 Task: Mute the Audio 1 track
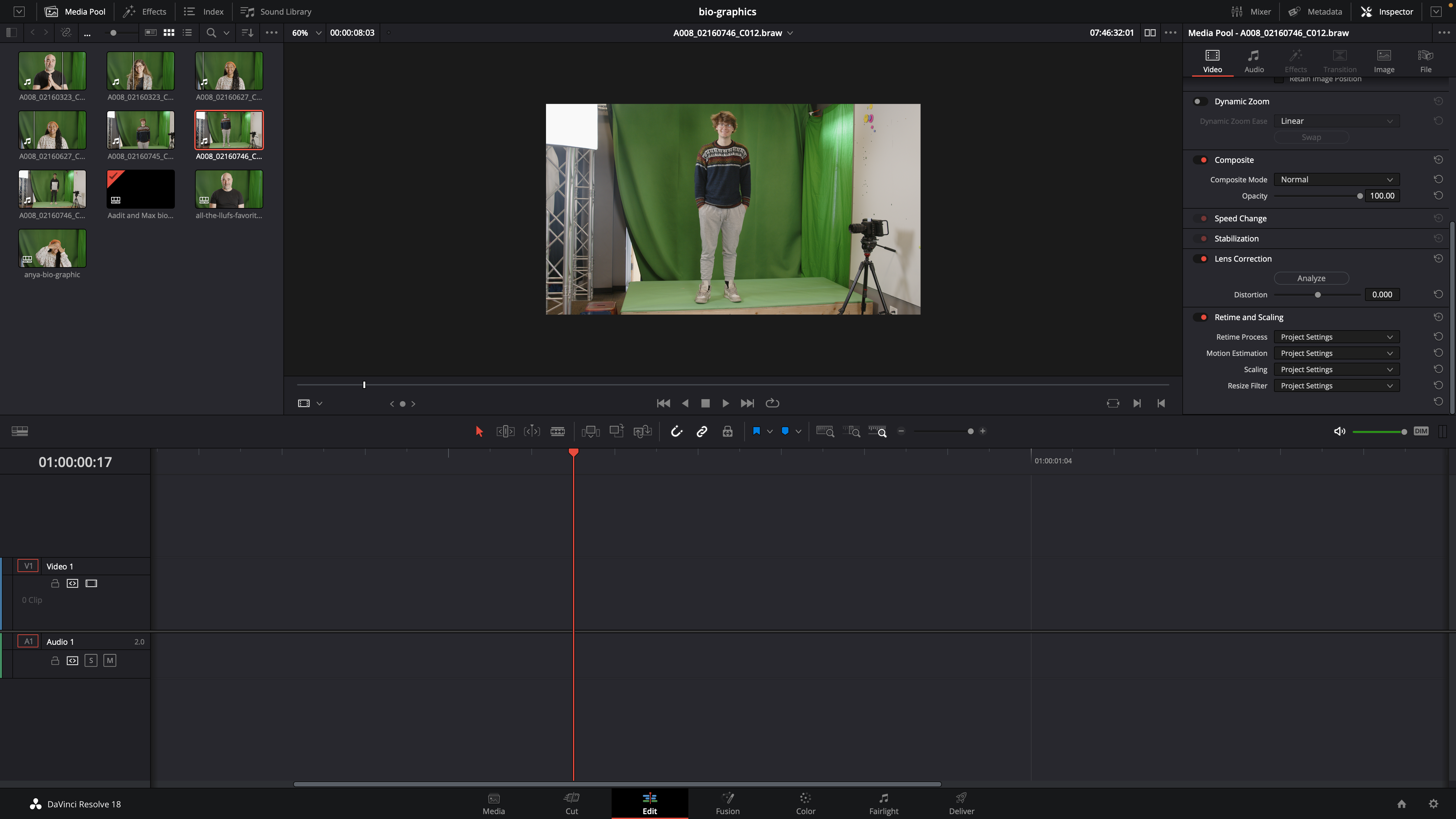110,660
